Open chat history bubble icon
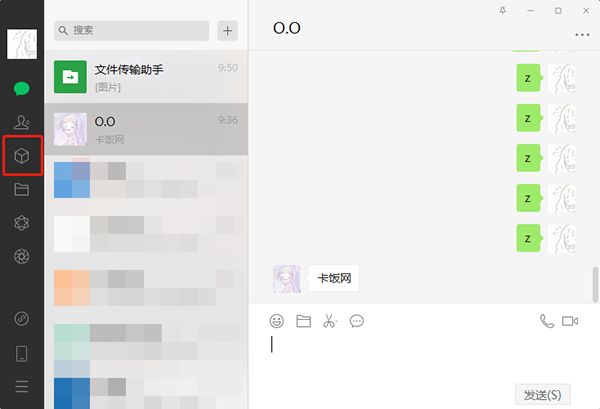 pyautogui.click(x=357, y=321)
